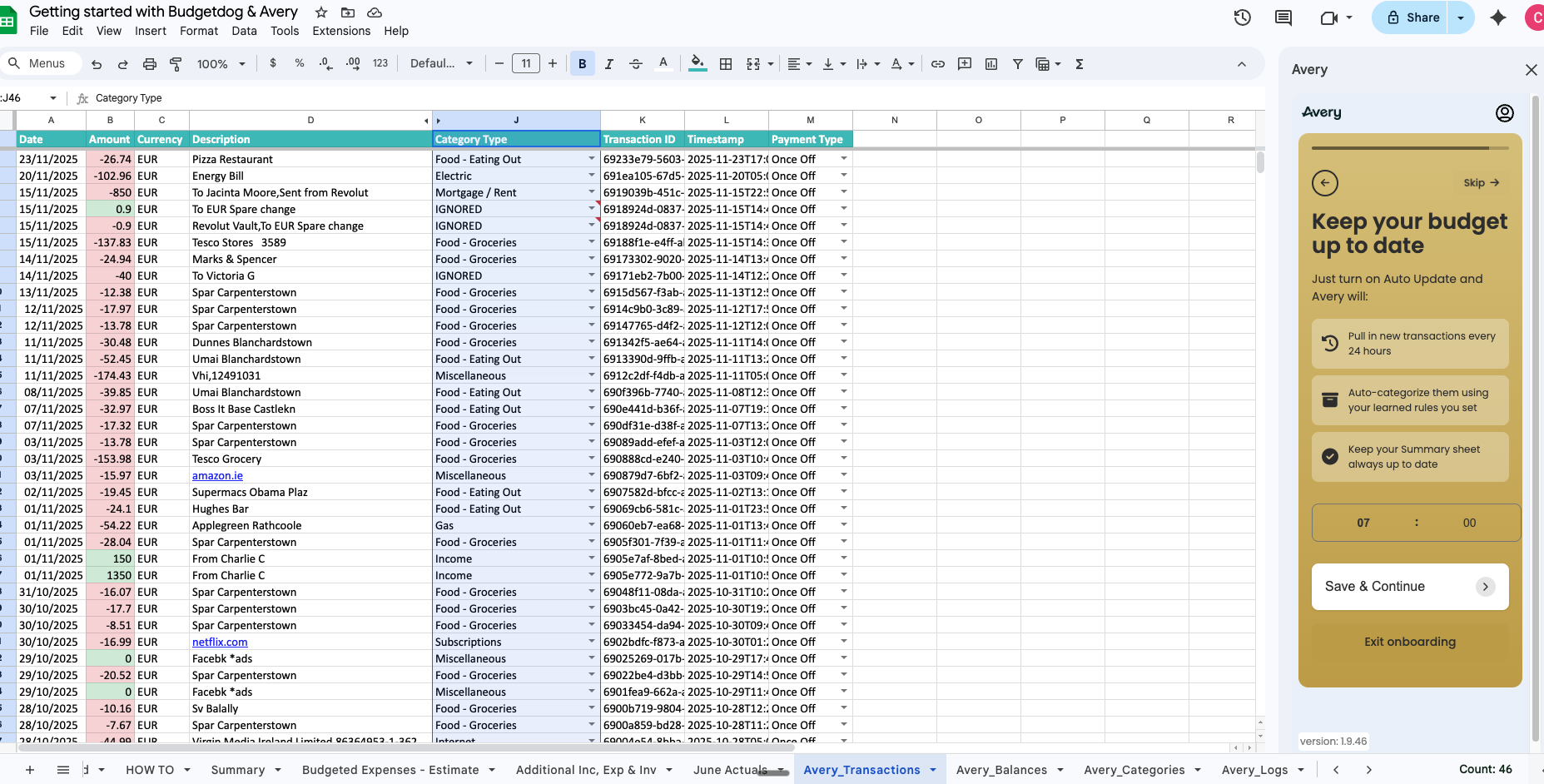Image resolution: width=1544 pixels, height=784 pixels.
Task: Open version history clock icon
Action: (1242, 17)
